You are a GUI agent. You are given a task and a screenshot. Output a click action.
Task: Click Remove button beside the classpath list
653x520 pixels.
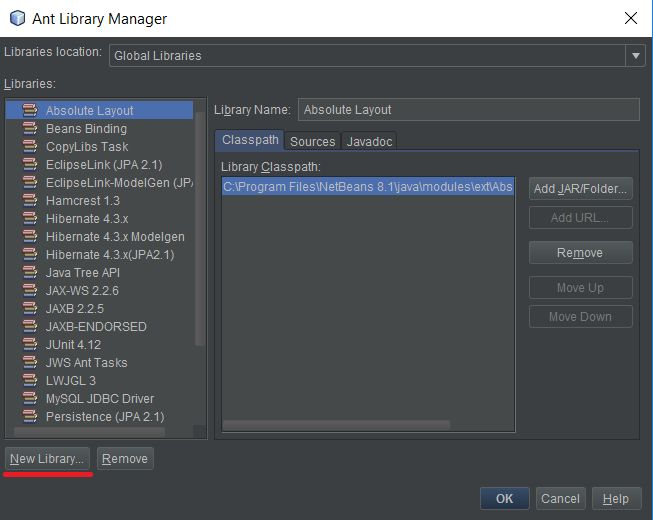point(581,253)
